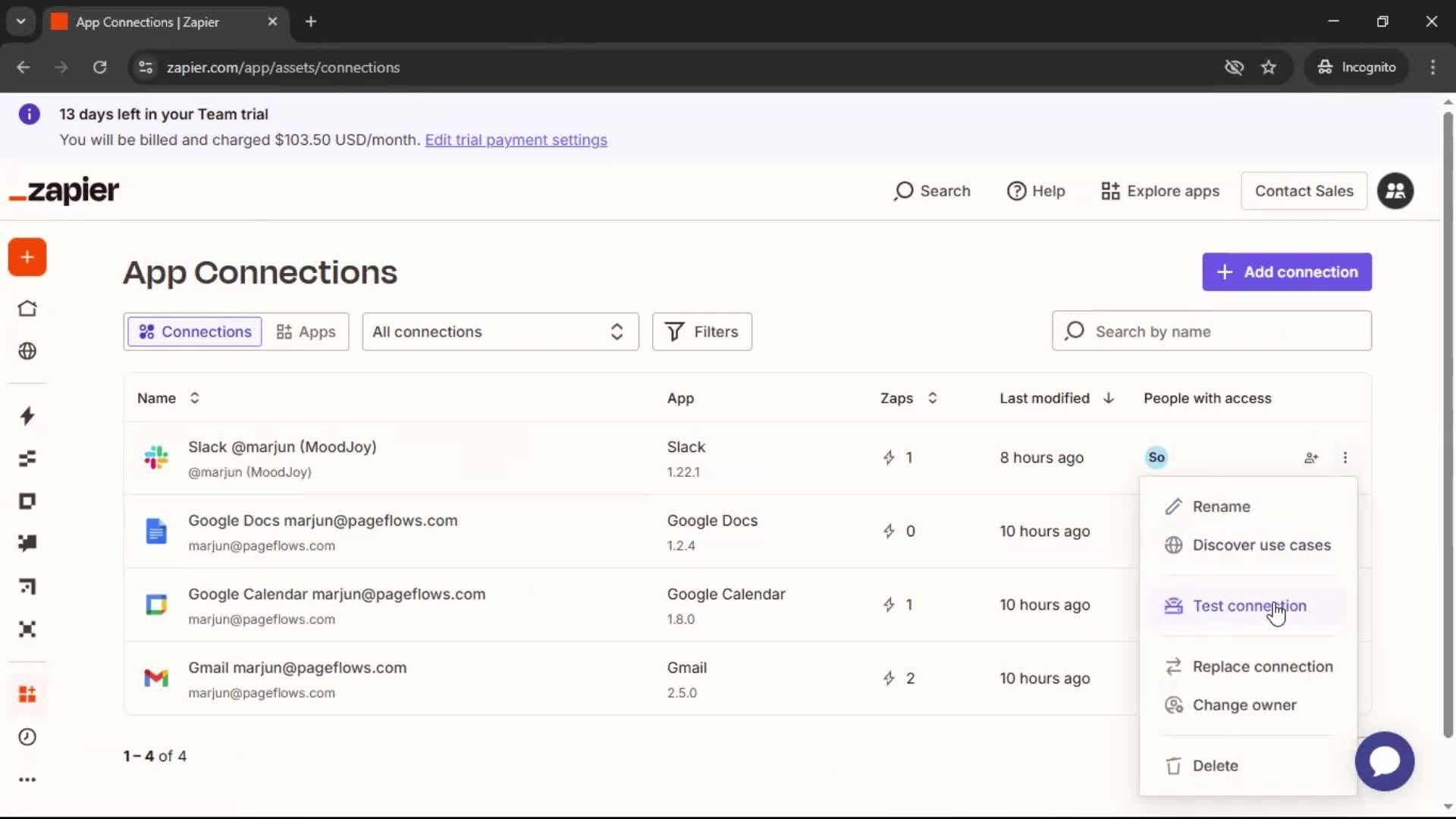1456x819 pixels.
Task: Click the page vertical scrollbar
Action: coord(1448,425)
